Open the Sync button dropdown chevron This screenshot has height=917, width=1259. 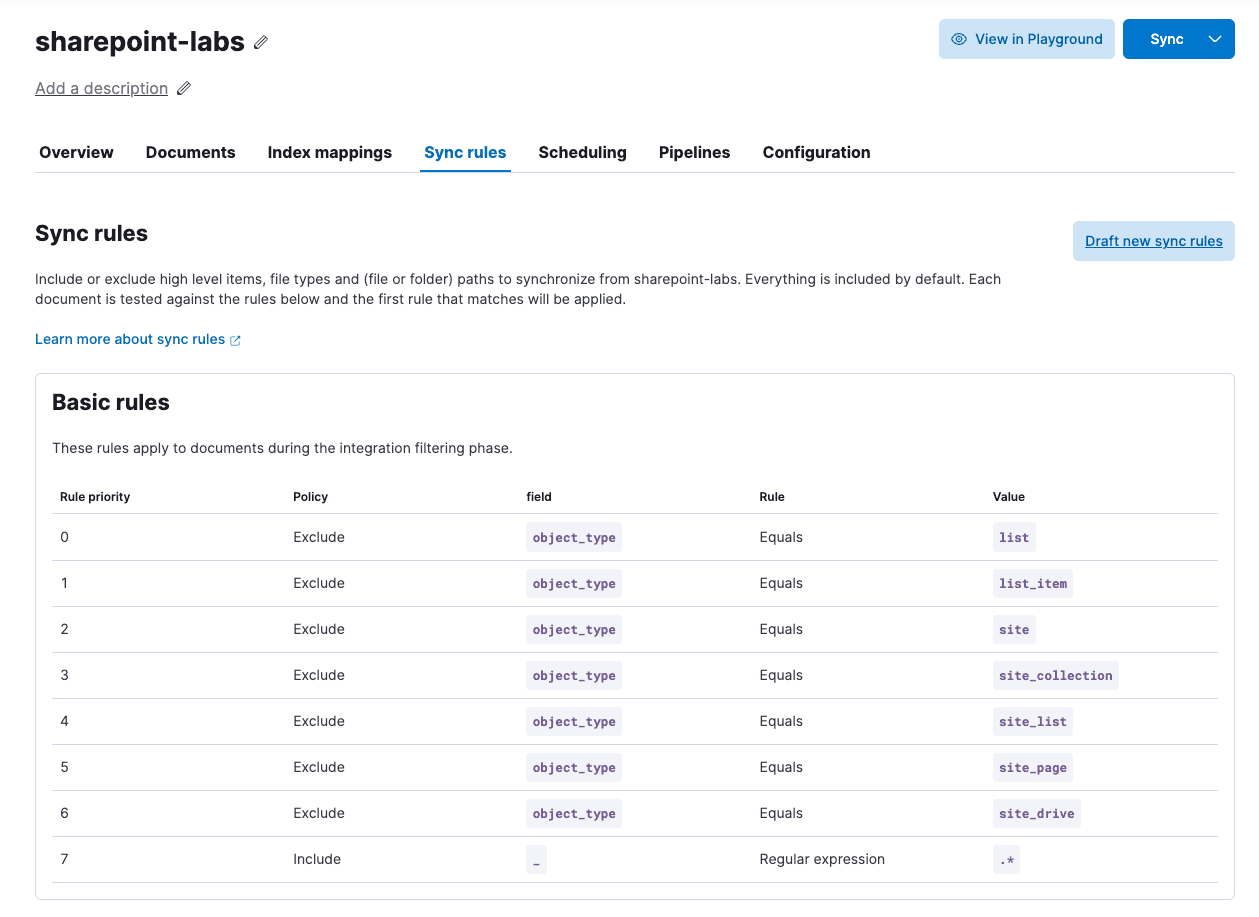[1214, 39]
